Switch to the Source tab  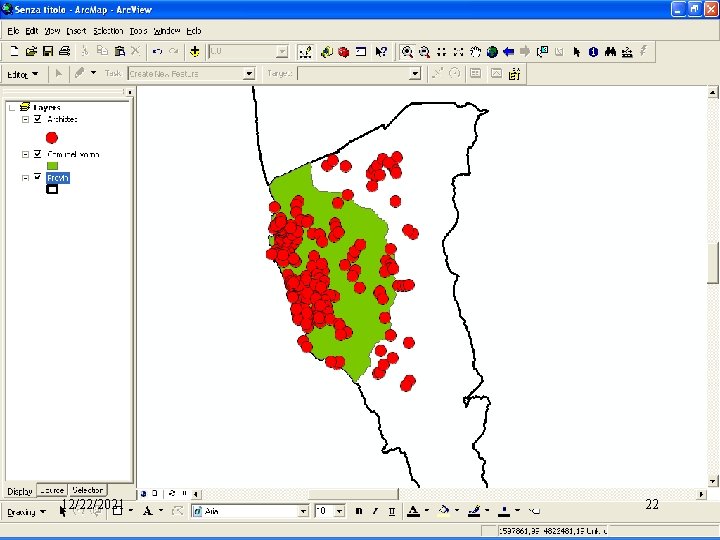tap(52, 490)
